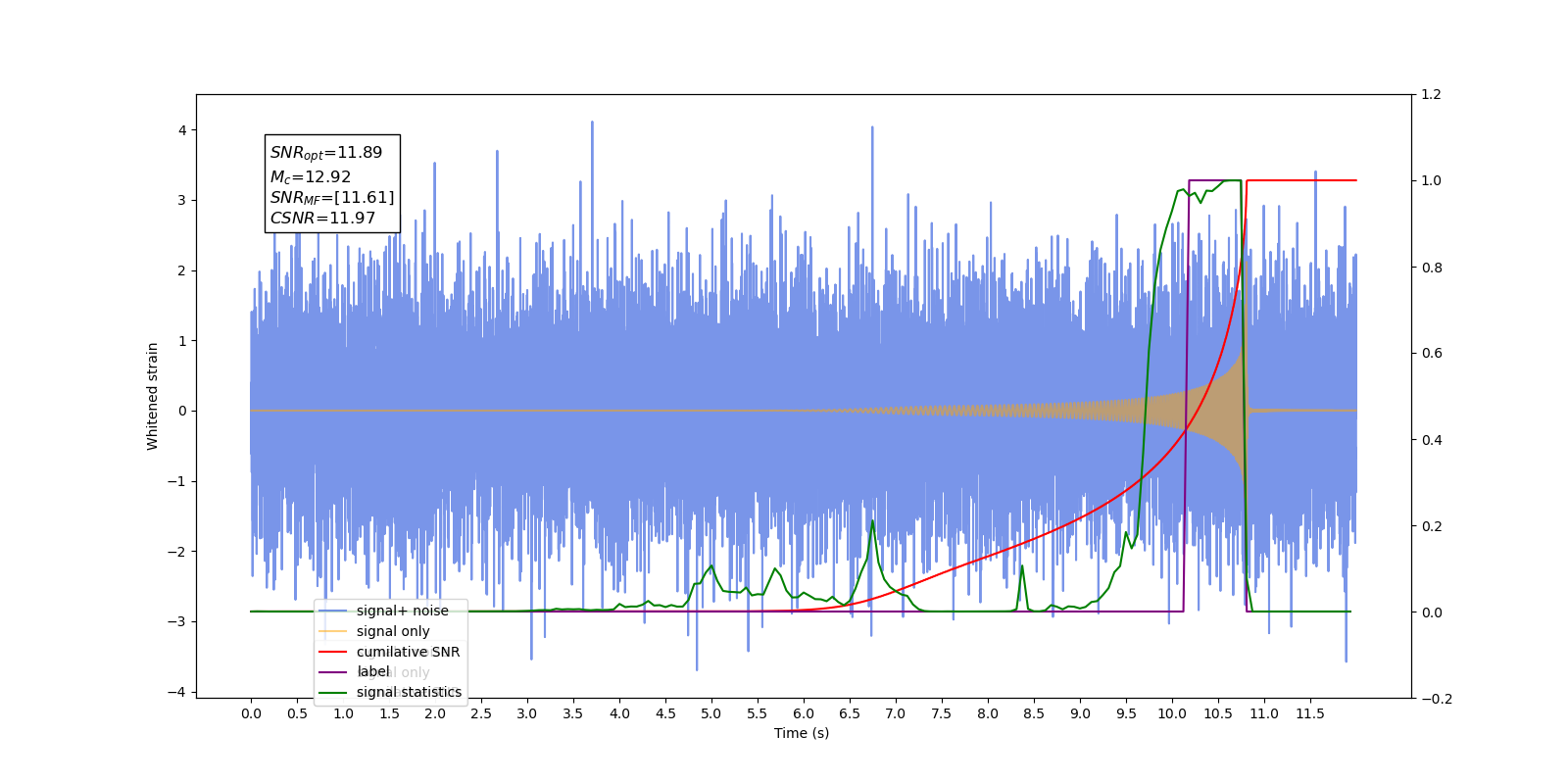This screenshot has width=1568, height=784.
Task: Click the left y-axis tick label 0
Action: pos(181,411)
